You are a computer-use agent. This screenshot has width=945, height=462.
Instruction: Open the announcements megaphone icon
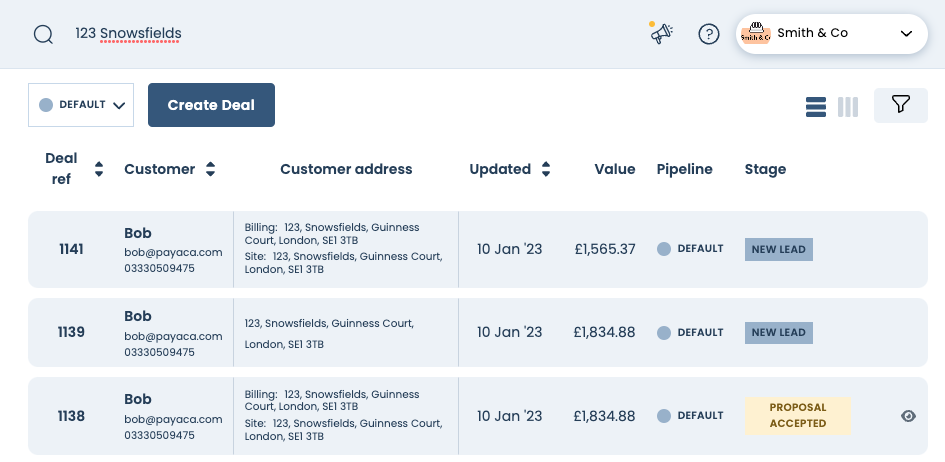coord(661,34)
